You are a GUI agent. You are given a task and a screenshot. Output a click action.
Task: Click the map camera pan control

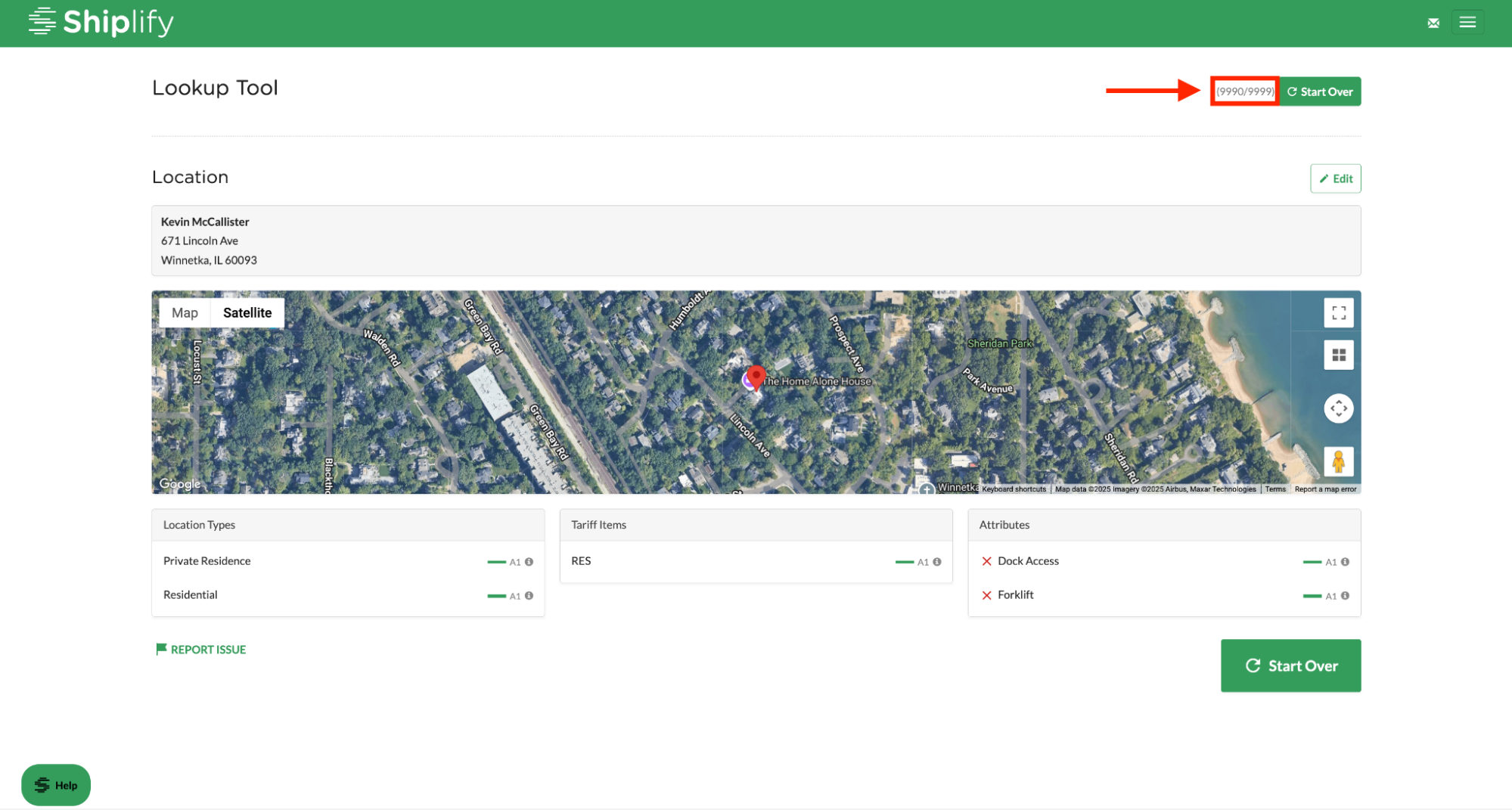tap(1338, 408)
